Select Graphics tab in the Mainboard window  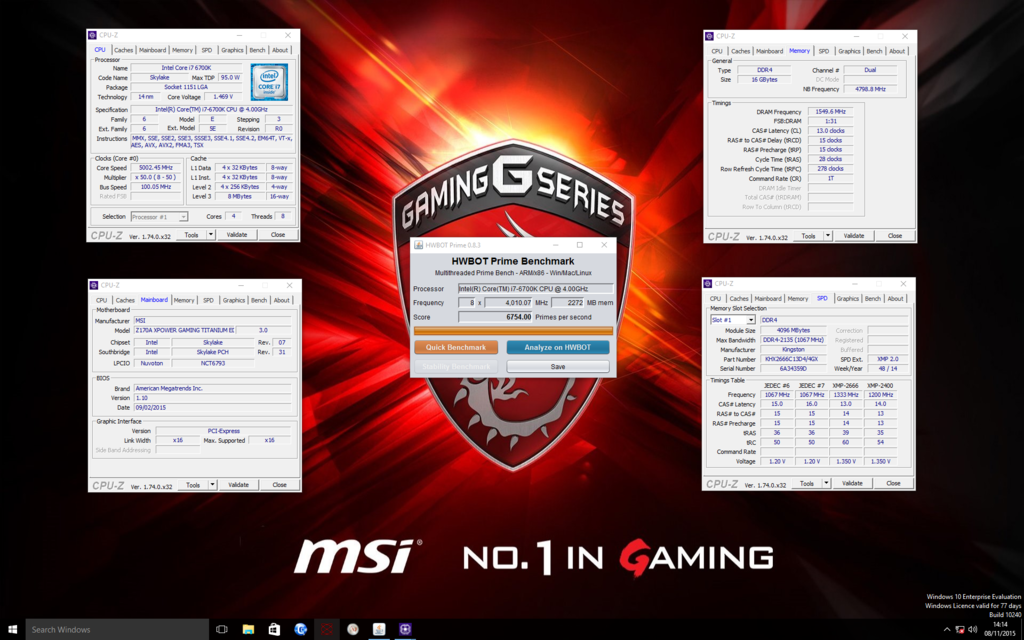[x=233, y=300]
